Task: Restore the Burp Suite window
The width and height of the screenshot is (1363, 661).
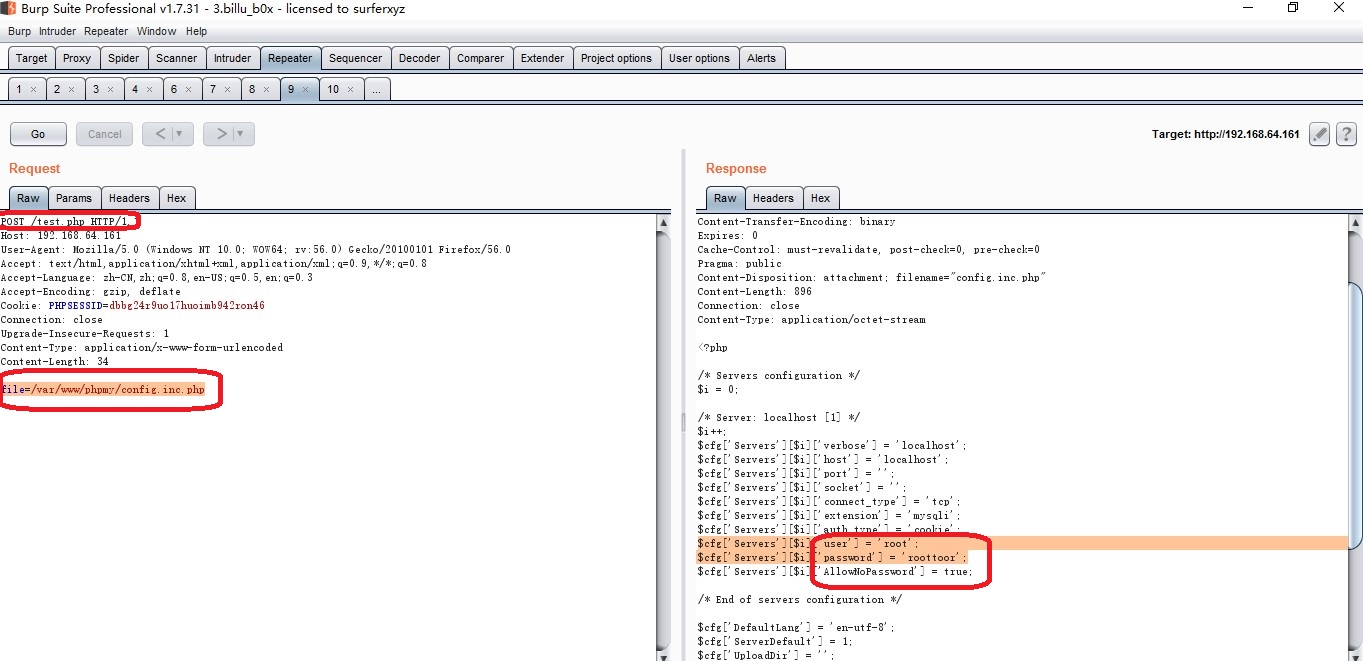Action: (x=1293, y=8)
